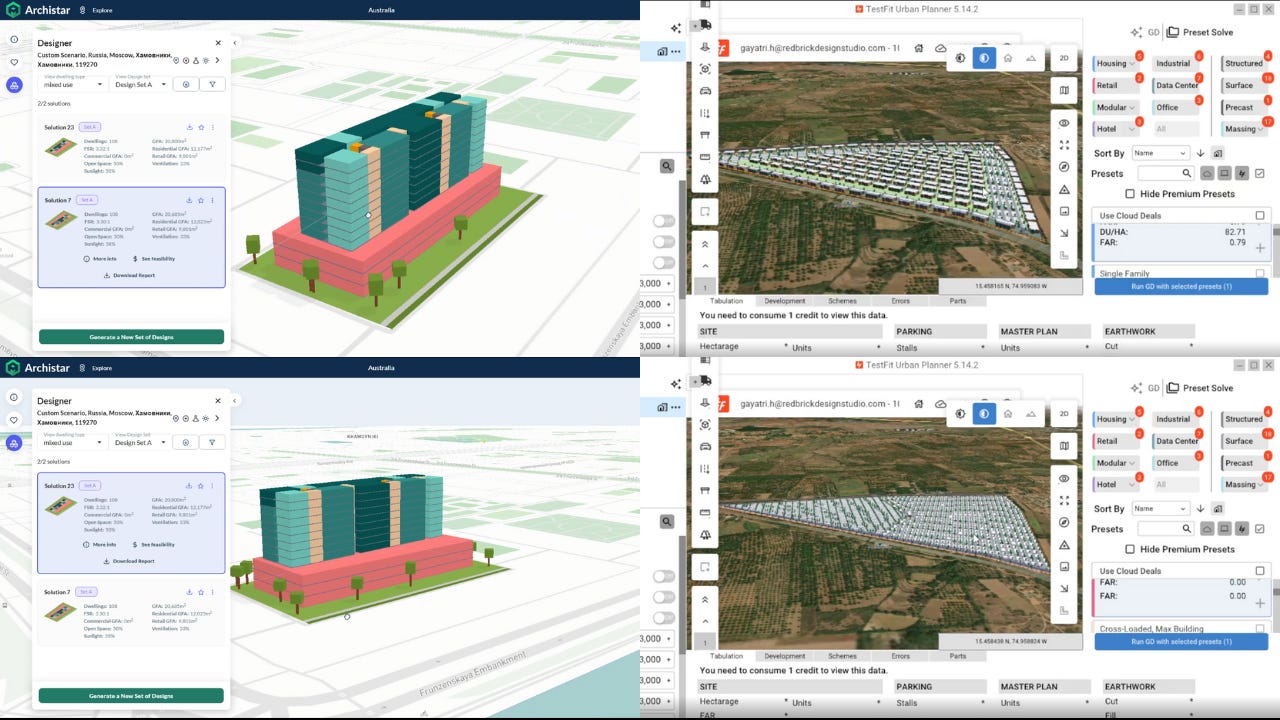
Task: Open Solution 23 more options in upper Archistar
Action: 212,127
